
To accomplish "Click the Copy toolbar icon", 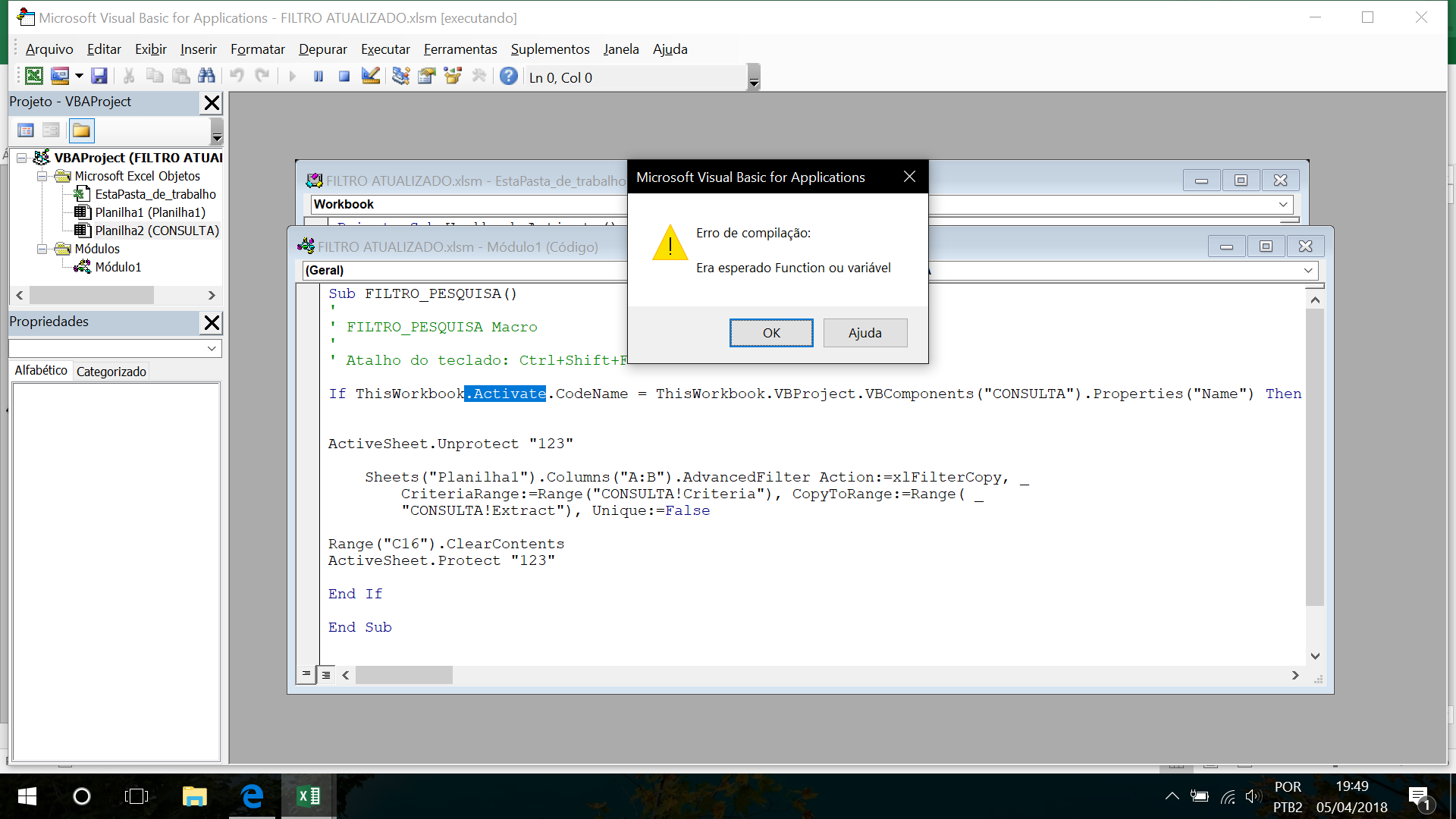I will coord(155,76).
